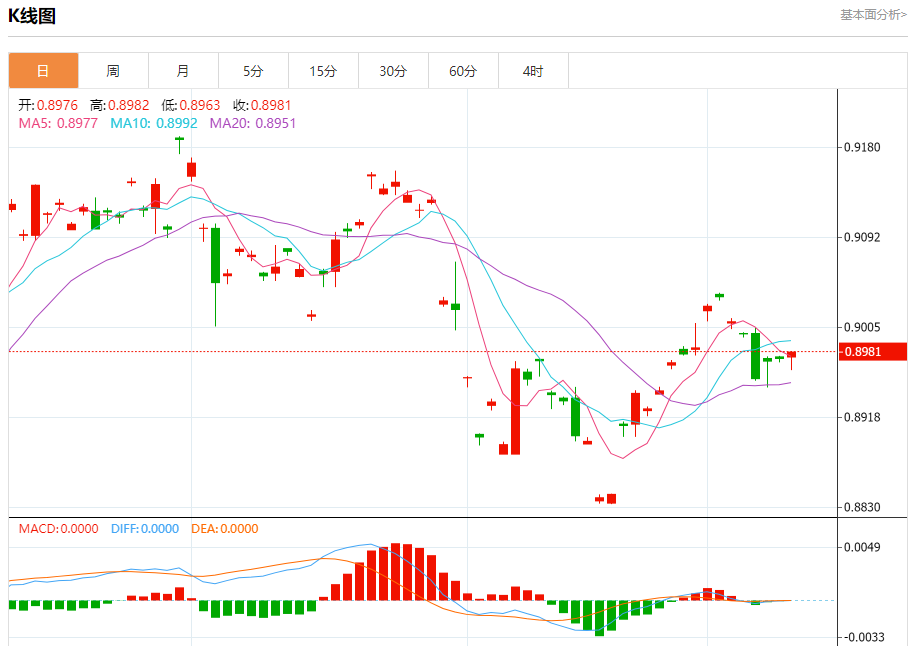913x646 pixels.
Task: Click the MA5 indicator label
Action: point(58,123)
